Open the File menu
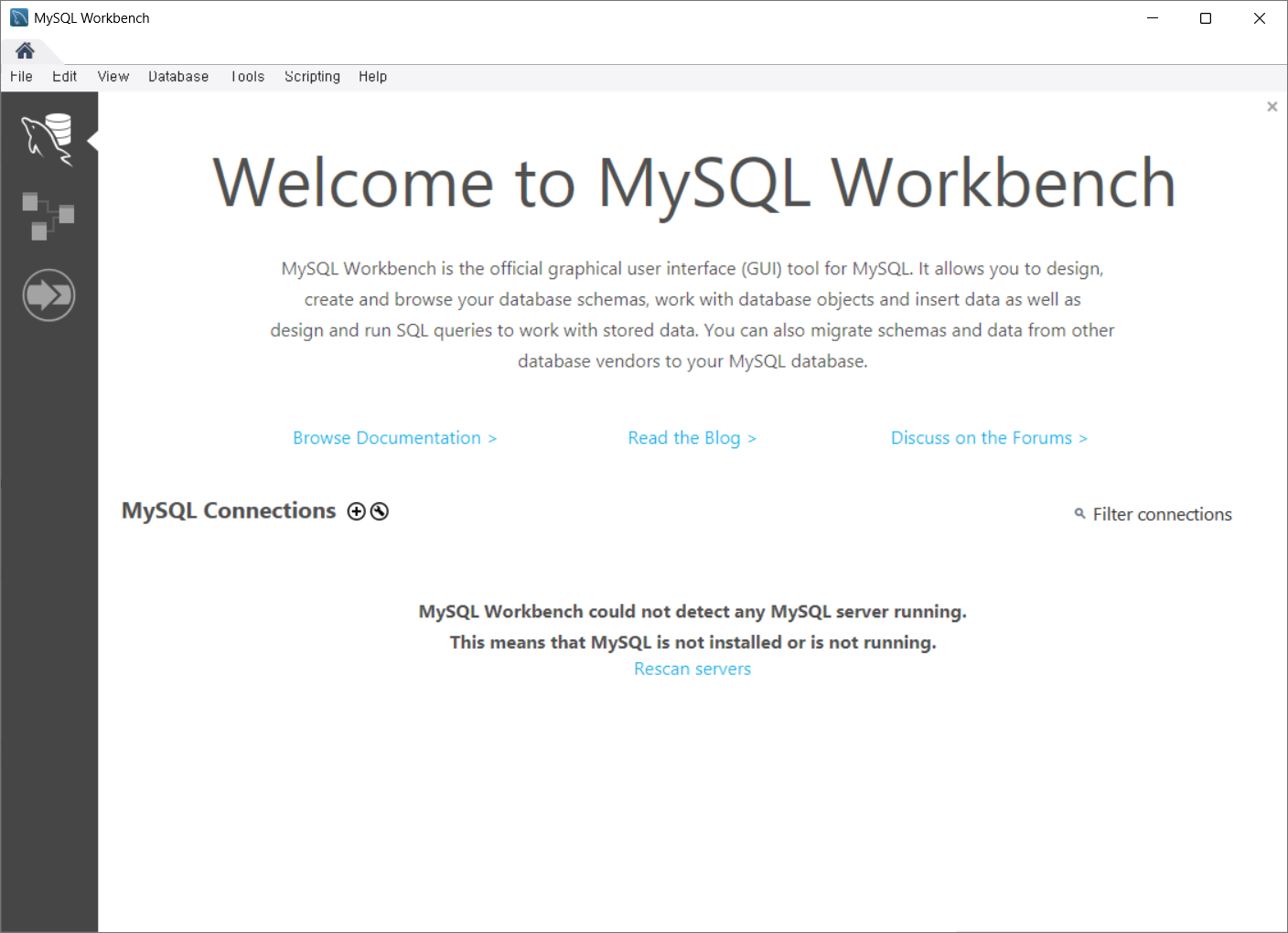This screenshot has width=1288, height=933. 21,77
